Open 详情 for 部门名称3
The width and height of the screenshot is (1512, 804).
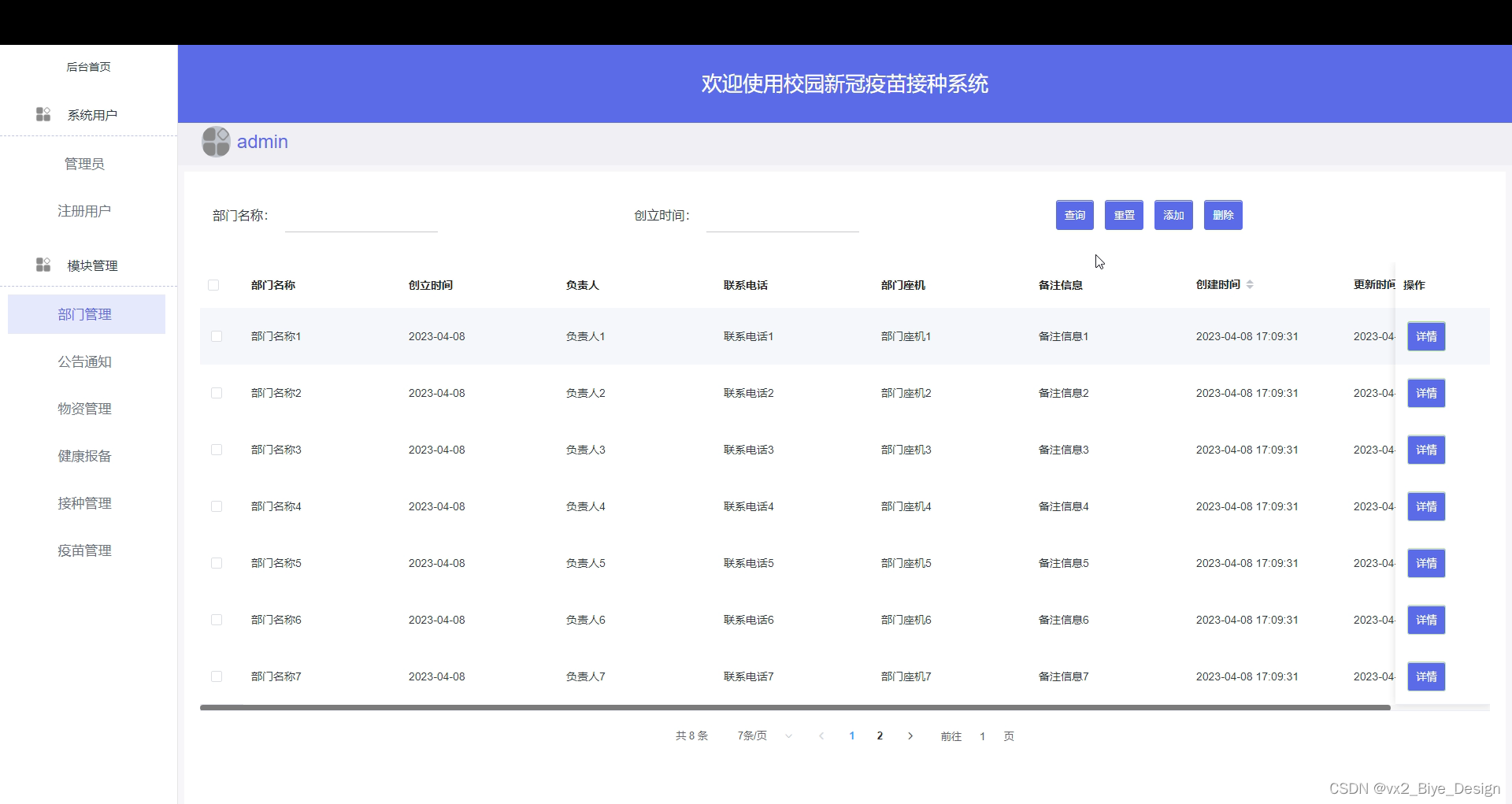pyautogui.click(x=1426, y=450)
